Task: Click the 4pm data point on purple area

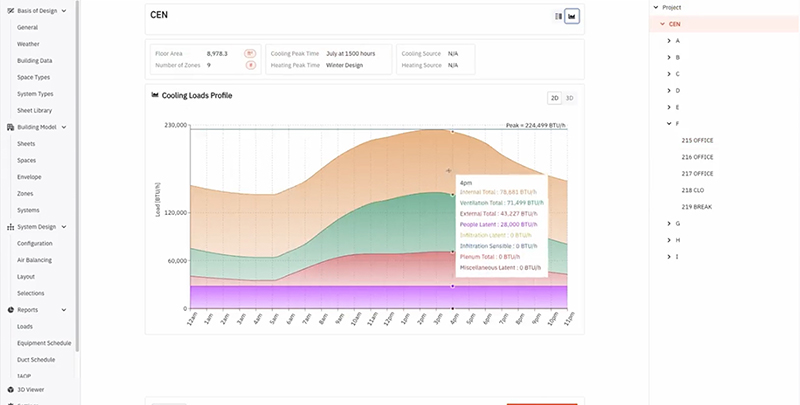Action: pos(453,286)
